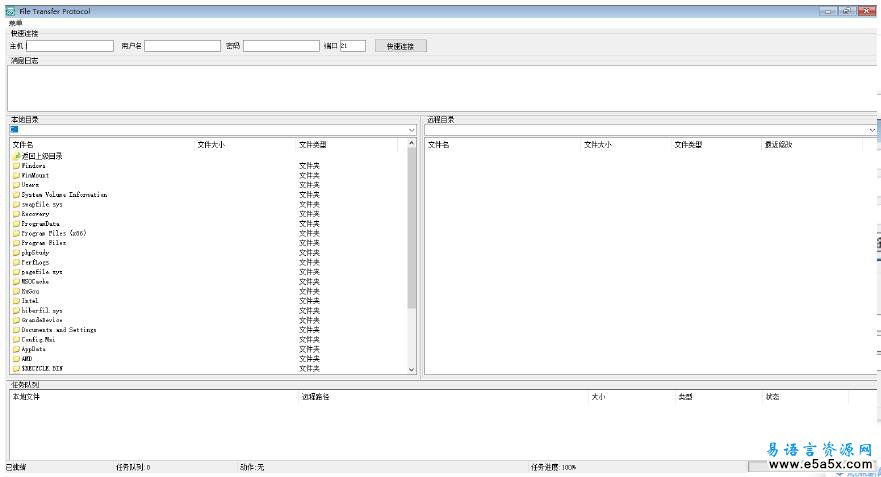The width and height of the screenshot is (881, 477).
Task: Click the local list scrollbar down arrow
Action: (412, 370)
